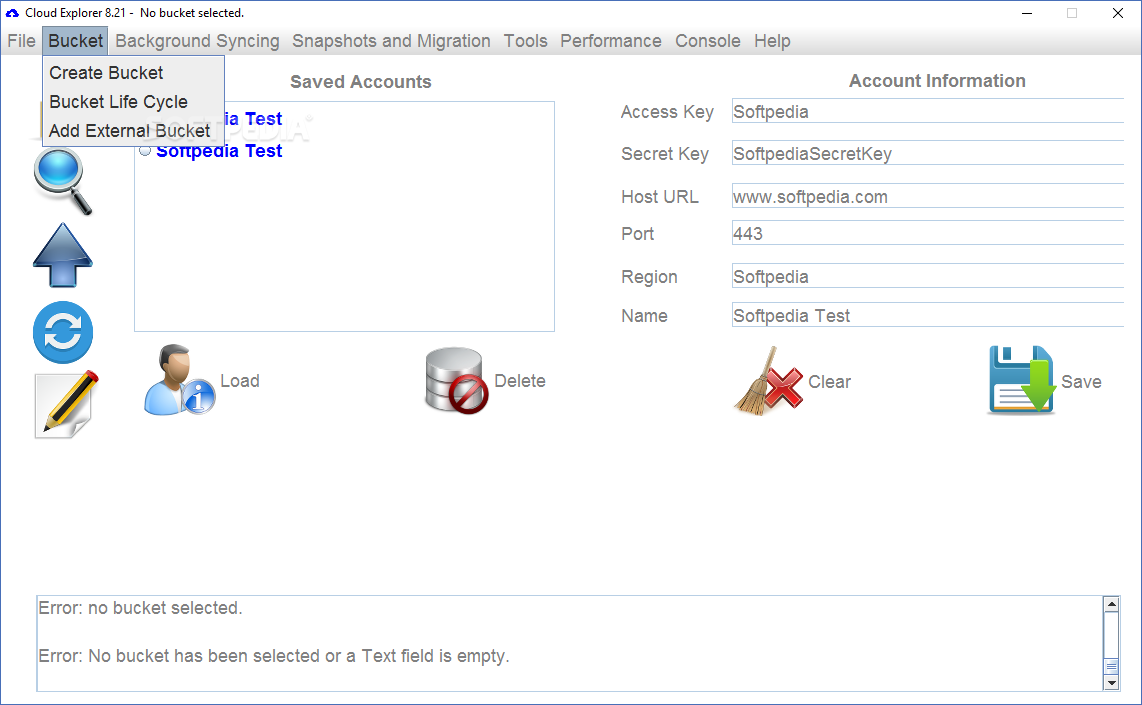Viewport: 1142px width, 705px height.
Task: Click the log panel scroll up arrow
Action: pos(1111,604)
